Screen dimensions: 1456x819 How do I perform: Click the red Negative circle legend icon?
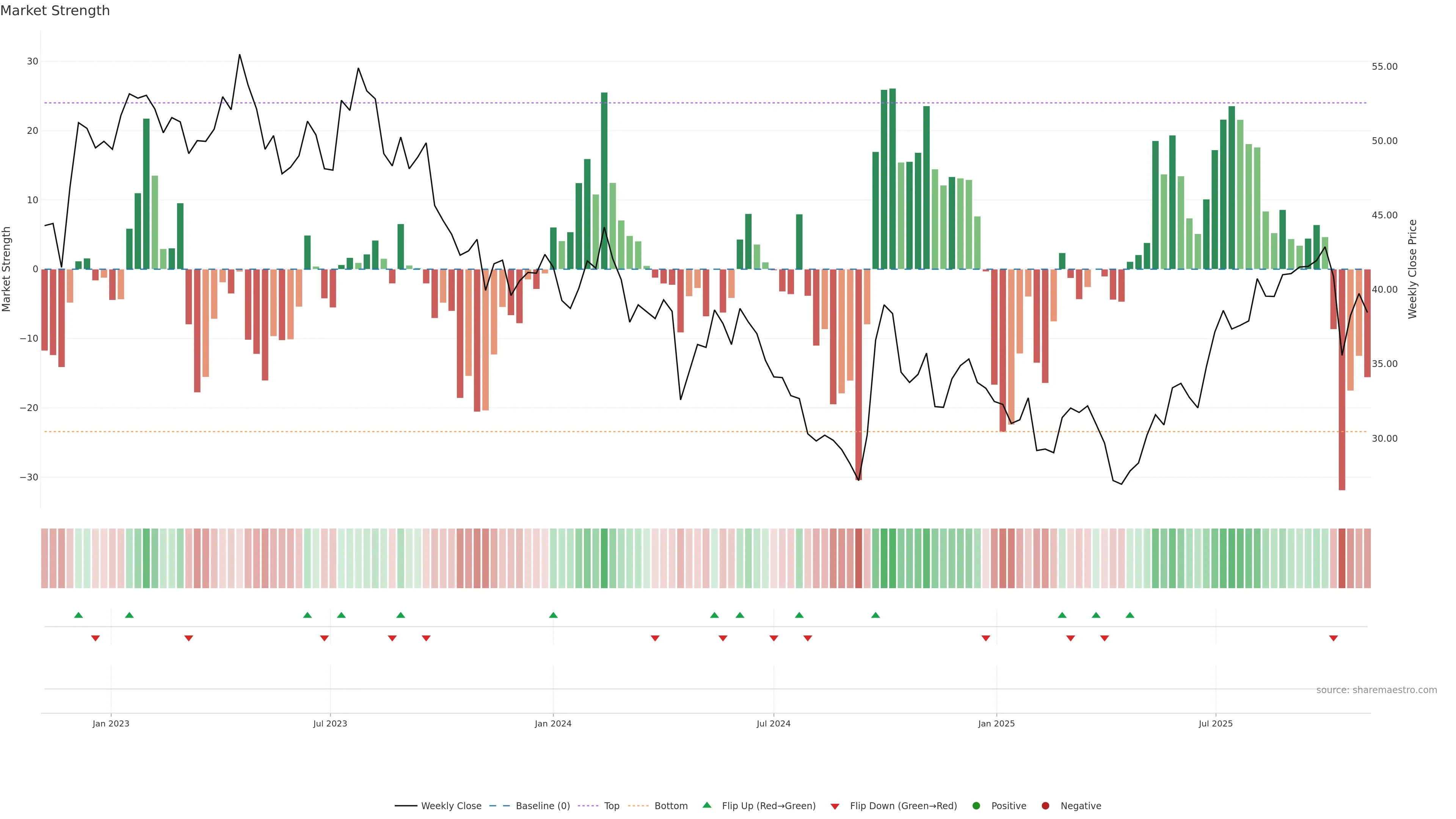click(1045, 806)
